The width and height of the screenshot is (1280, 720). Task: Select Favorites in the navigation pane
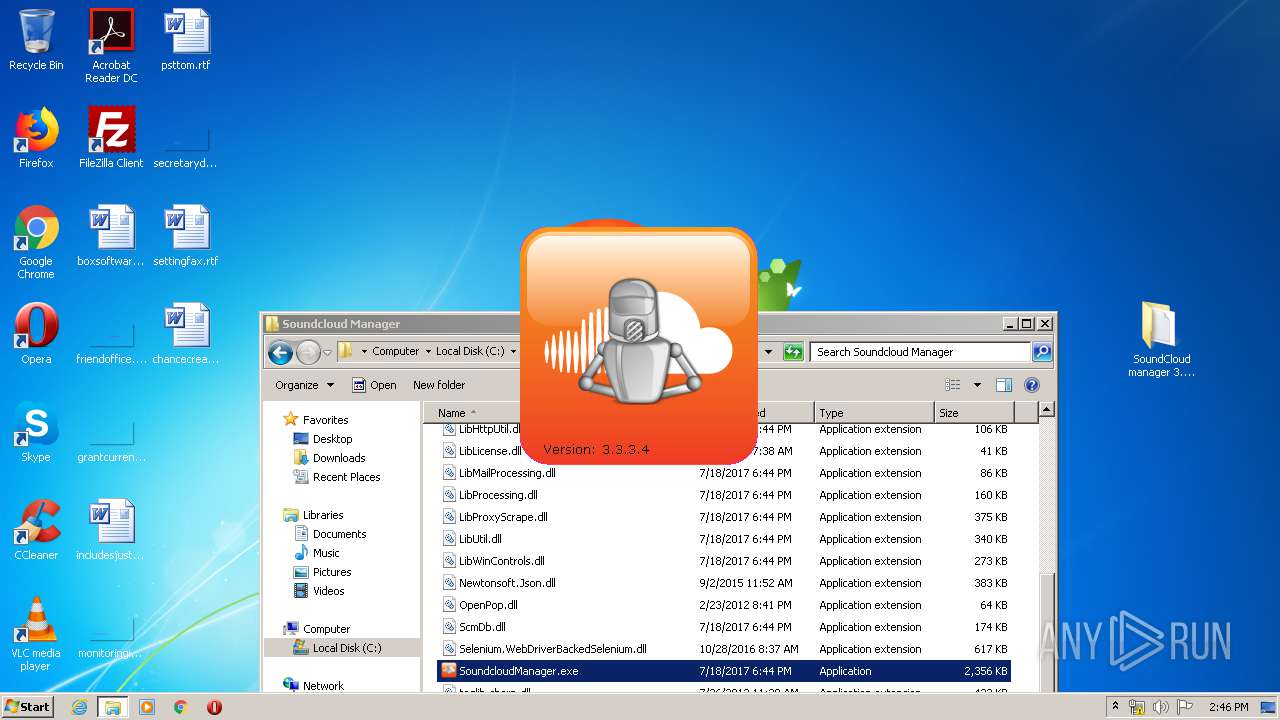coord(325,420)
